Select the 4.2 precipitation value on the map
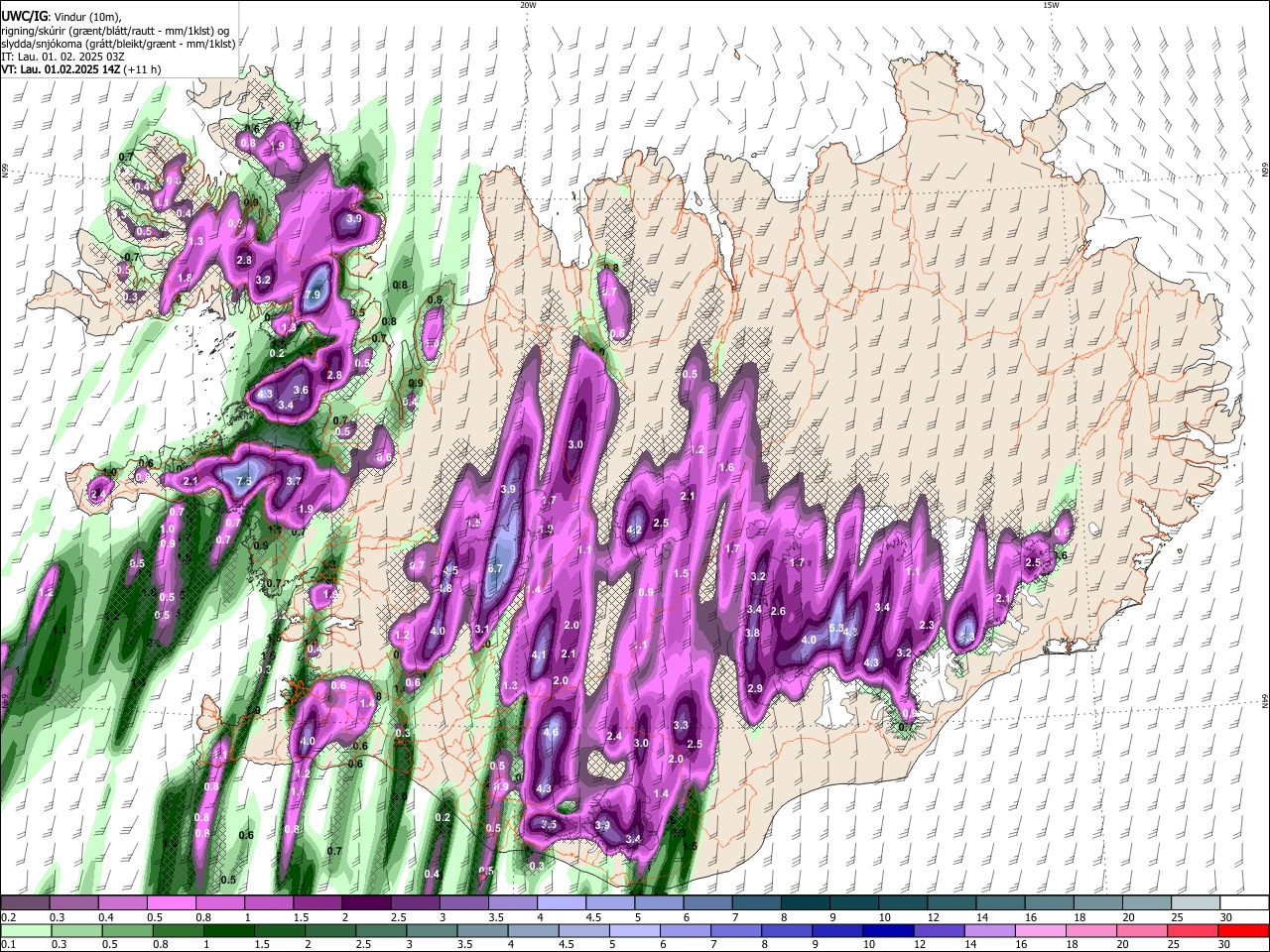The height and width of the screenshot is (952, 1270). (x=635, y=531)
